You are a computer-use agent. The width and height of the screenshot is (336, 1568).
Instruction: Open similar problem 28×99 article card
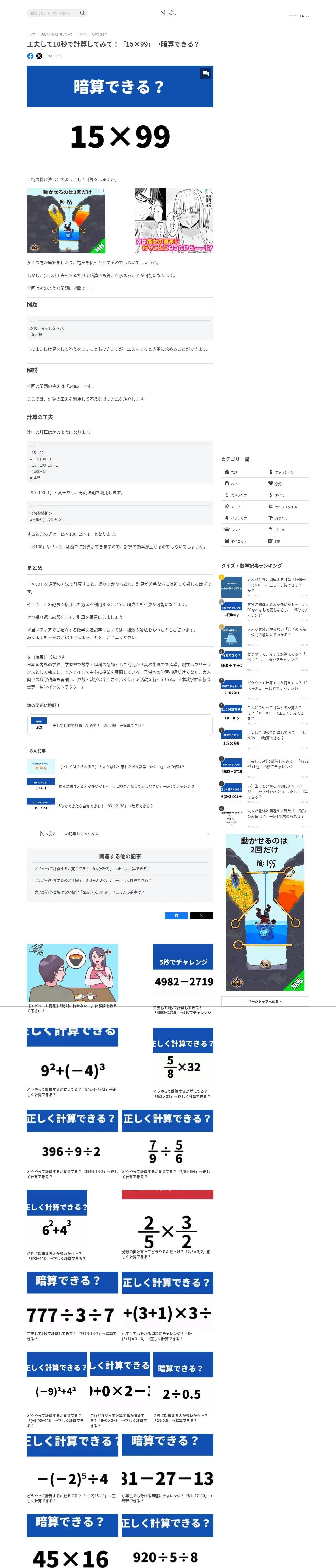pyautogui.click(x=120, y=725)
